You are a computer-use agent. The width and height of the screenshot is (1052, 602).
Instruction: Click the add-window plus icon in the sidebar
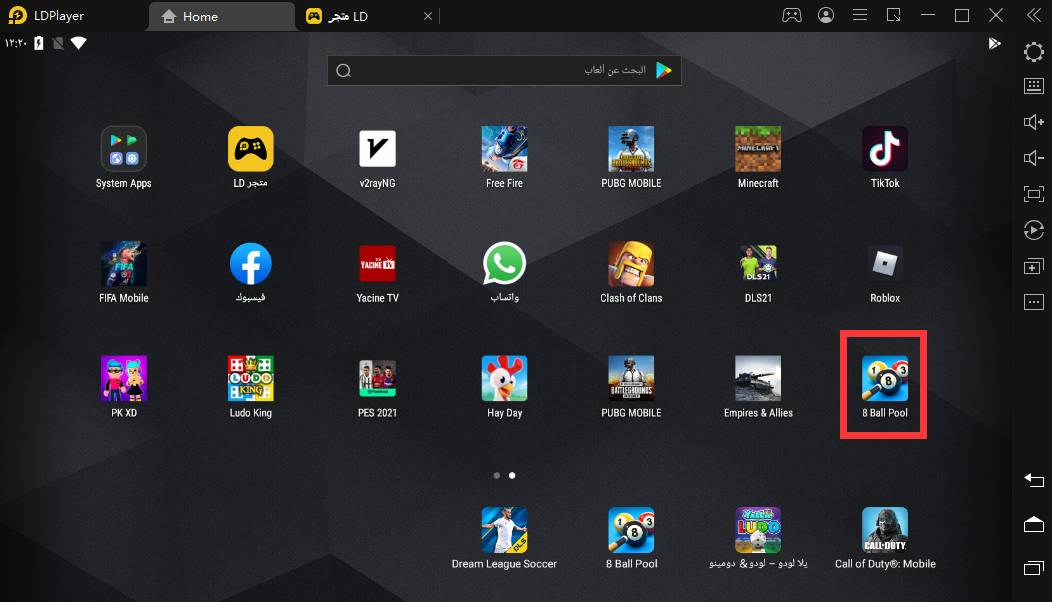click(x=1034, y=266)
